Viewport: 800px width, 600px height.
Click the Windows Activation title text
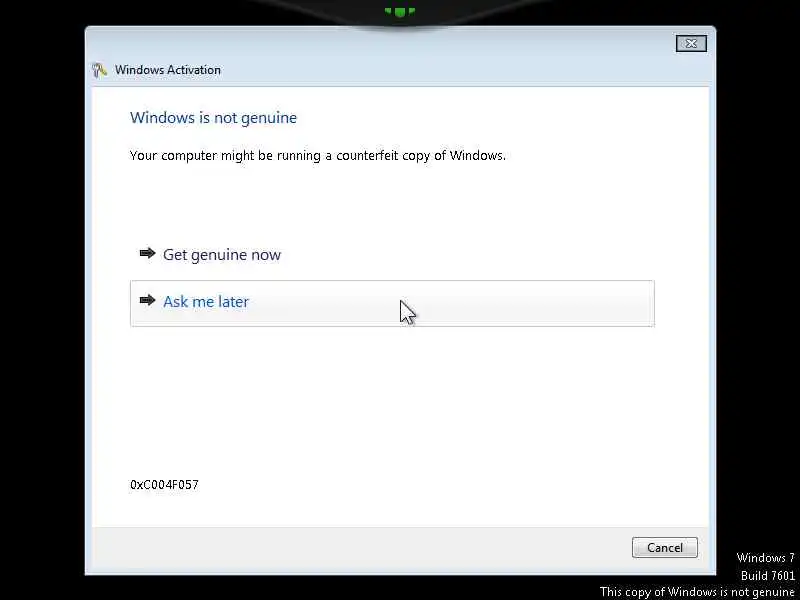click(x=168, y=70)
